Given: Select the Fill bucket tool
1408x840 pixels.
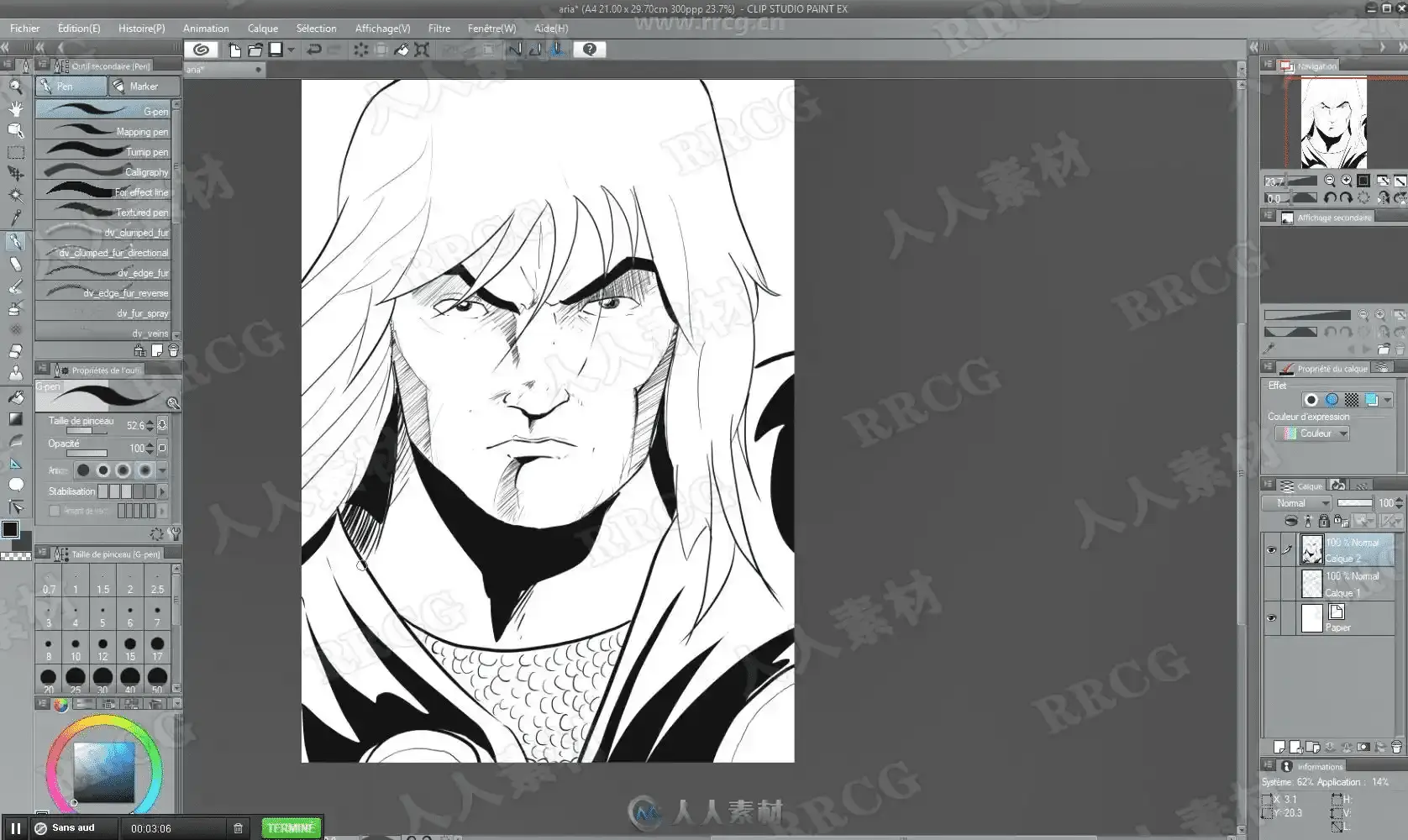Looking at the screenshot, I should pos(15,396).
